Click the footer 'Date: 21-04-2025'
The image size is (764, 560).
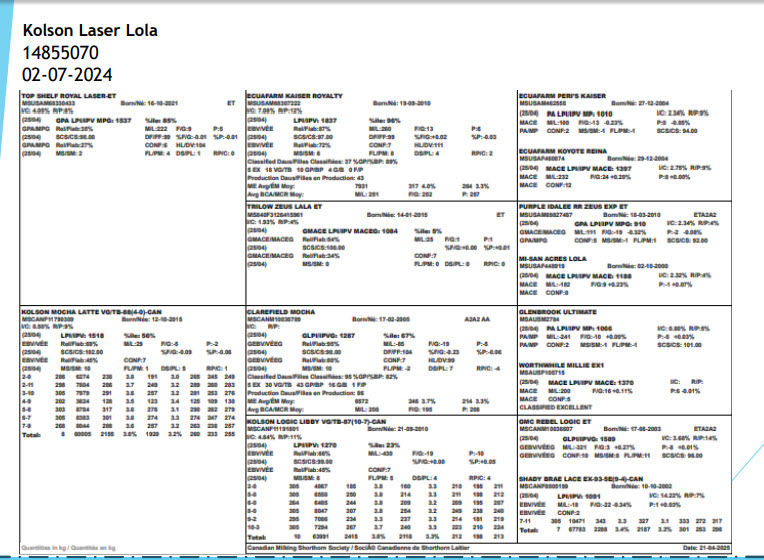tap(707, 548)
